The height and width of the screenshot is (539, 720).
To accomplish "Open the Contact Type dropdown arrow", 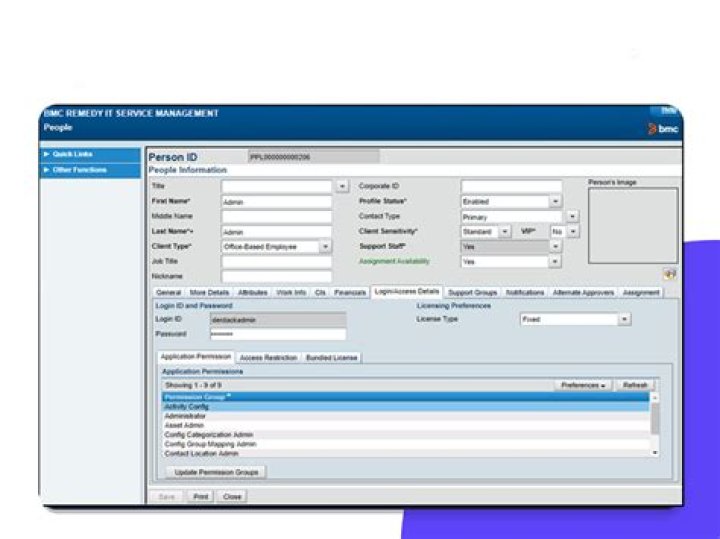I will tap(572, 217).
